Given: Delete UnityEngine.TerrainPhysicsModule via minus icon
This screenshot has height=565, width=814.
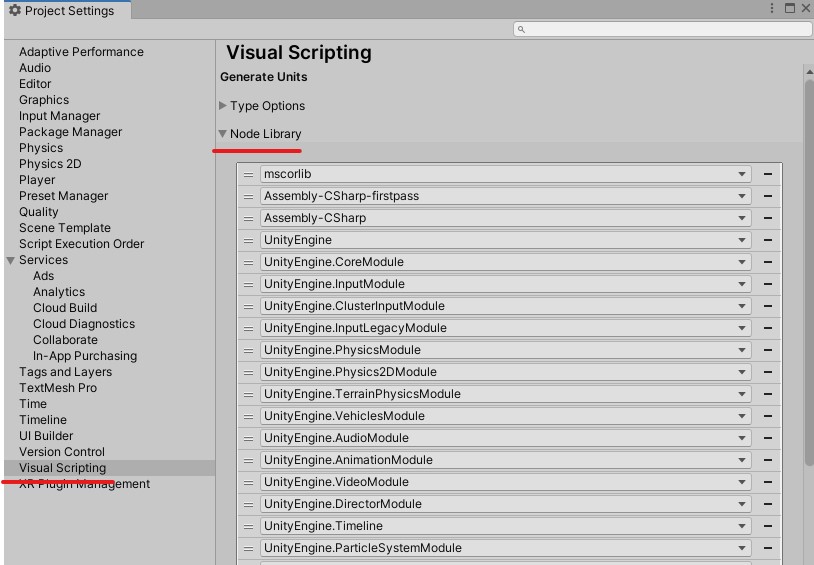Looking at the screenshot, I should tap(767, 394).
